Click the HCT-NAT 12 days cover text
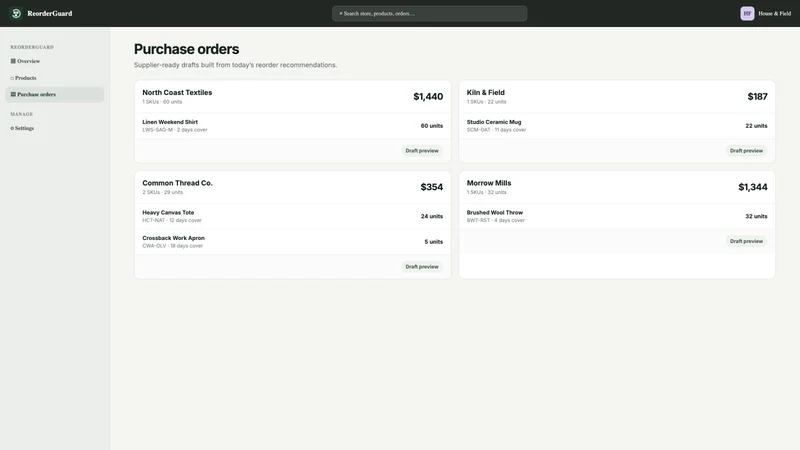Viewport: 800px width, 450px height. [172, 220]
